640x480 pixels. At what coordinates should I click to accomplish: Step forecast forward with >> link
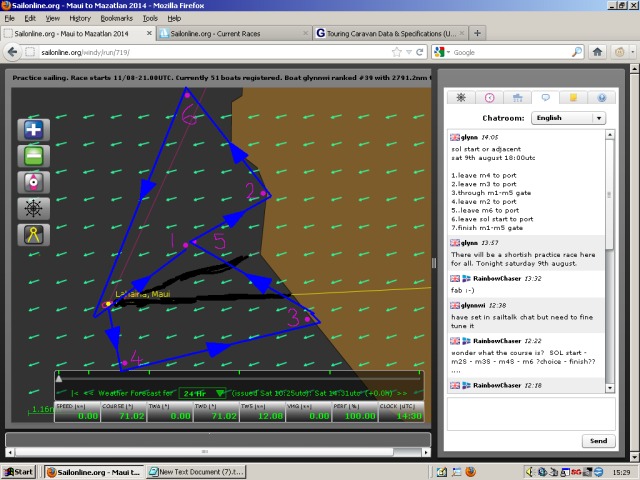(402, 393)
